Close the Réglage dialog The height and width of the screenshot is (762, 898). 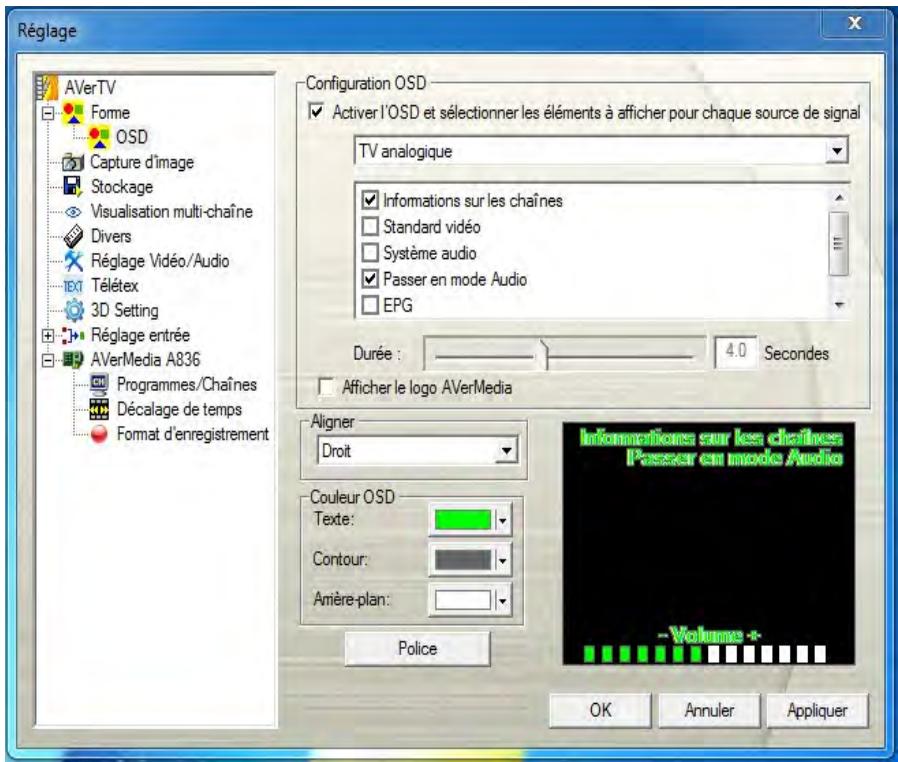[854, 23]
